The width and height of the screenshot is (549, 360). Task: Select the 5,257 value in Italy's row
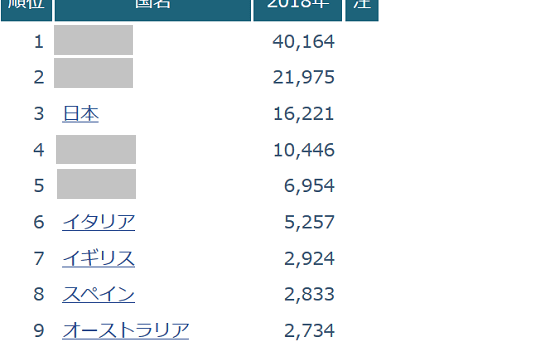[x=309, y=222]
